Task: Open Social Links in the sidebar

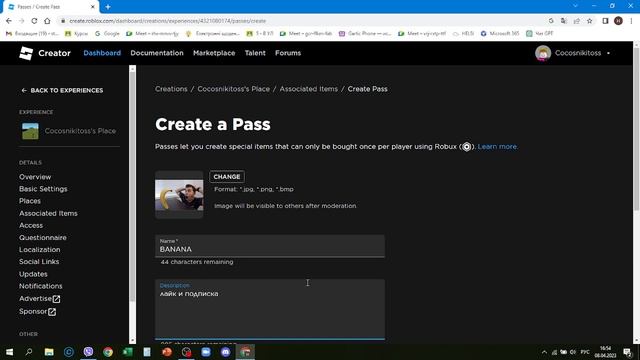Action: click(39, 262)
